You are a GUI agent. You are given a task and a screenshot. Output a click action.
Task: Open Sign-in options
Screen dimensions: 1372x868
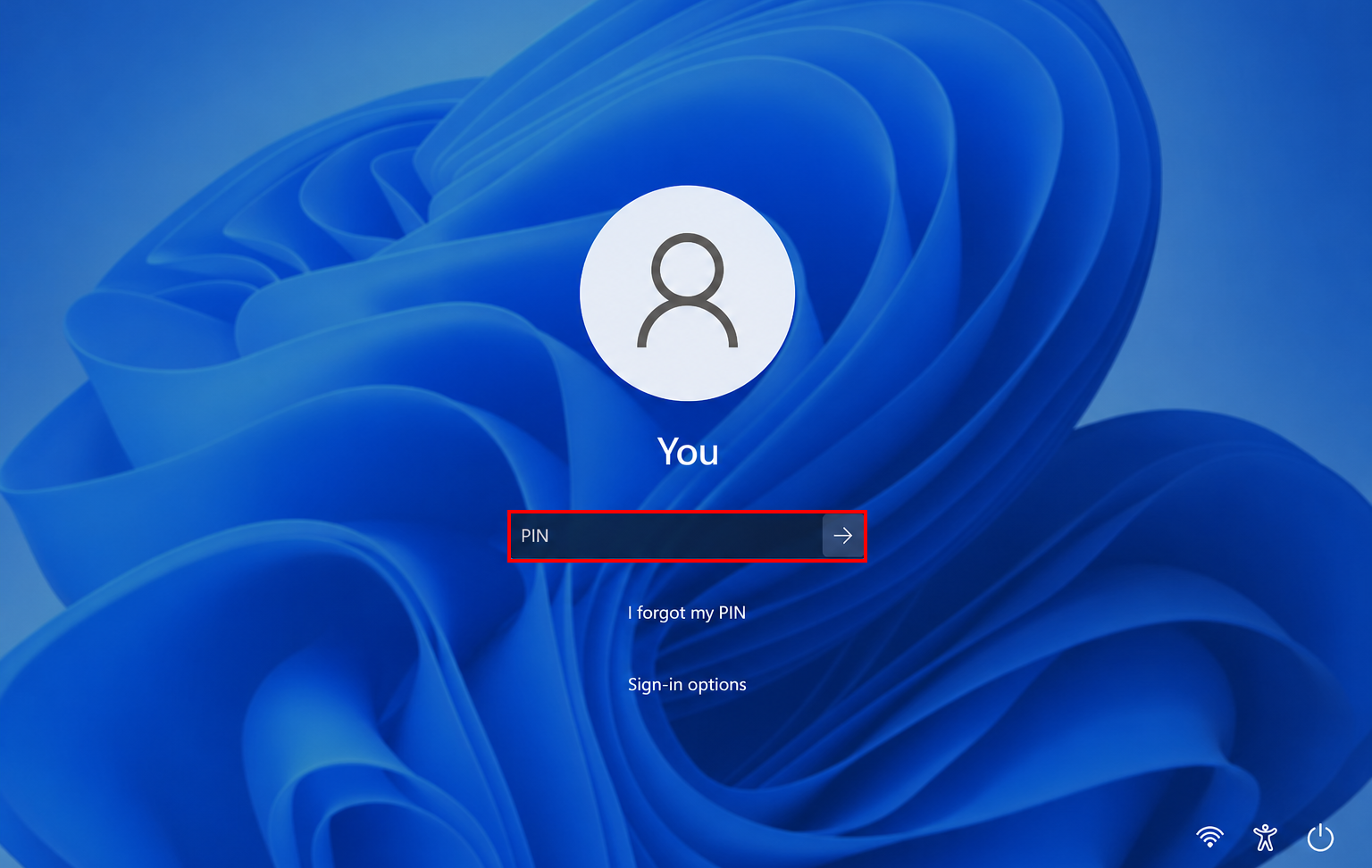click(x=687, y=685)
